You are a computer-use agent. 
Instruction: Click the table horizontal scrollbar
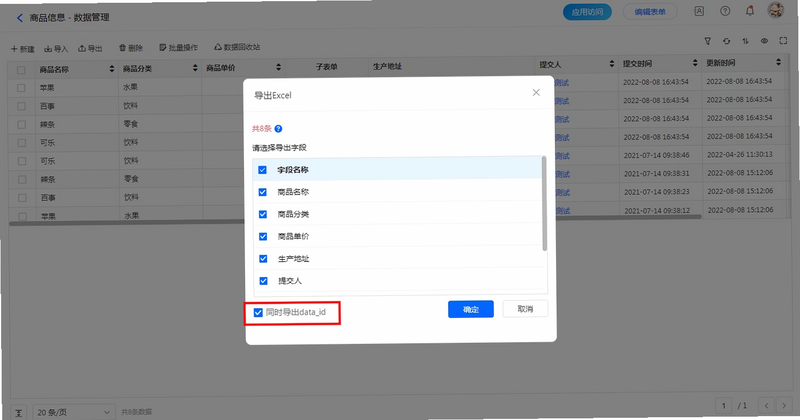click(355, 219)
